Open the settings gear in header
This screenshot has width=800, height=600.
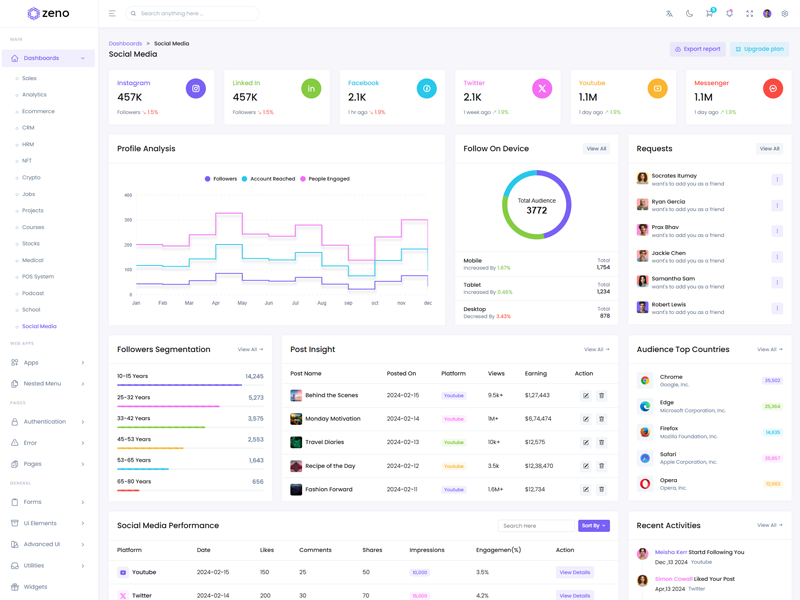pyautogui.click(x=785, y=14)
